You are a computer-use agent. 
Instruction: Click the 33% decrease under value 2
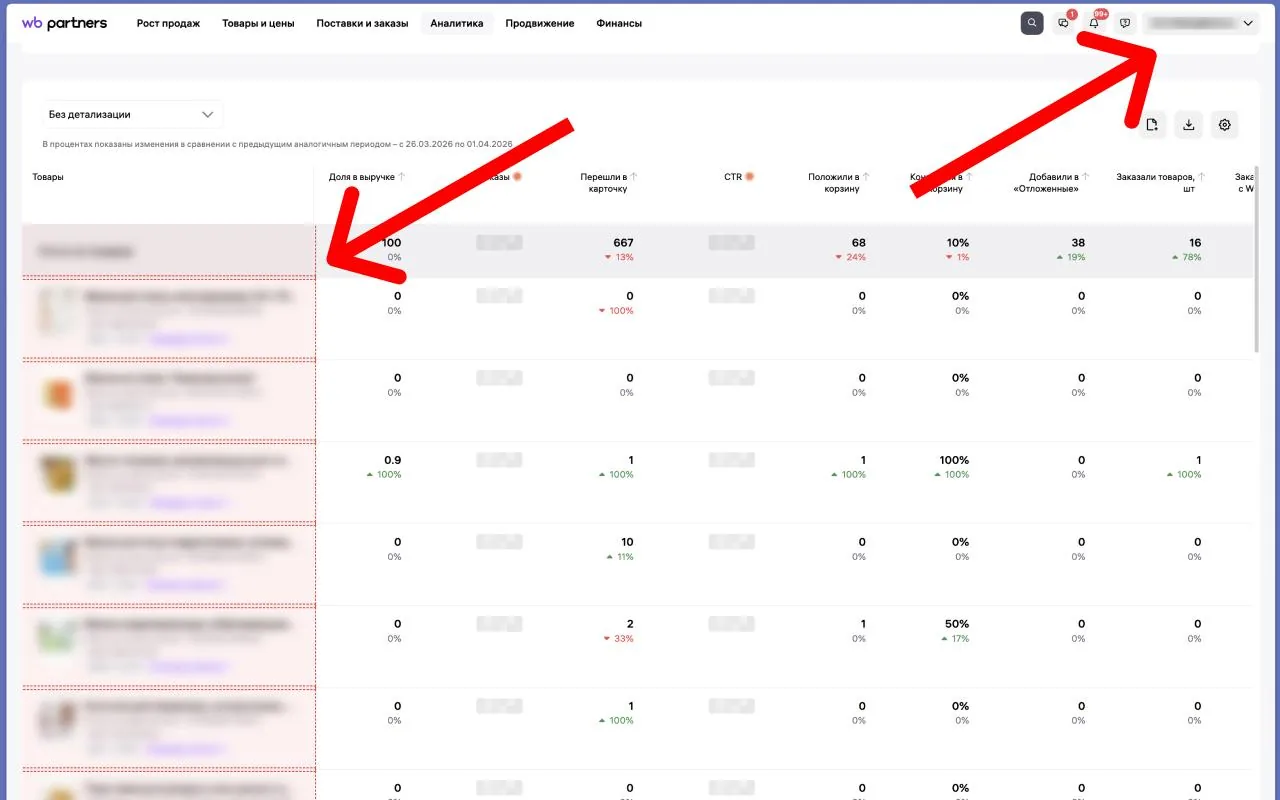pyautogui.click(x=617, y=639)
